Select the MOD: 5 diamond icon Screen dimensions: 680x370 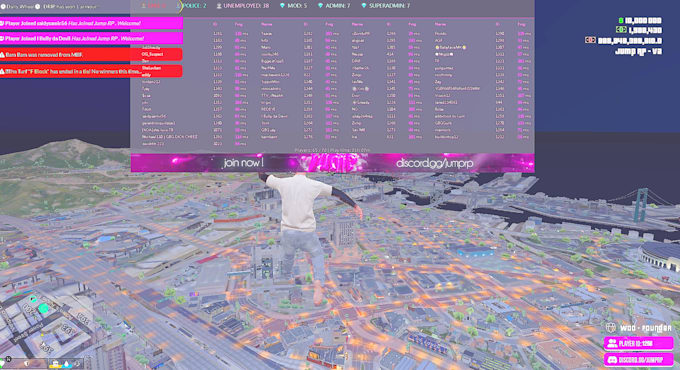[x=282, y=6]
